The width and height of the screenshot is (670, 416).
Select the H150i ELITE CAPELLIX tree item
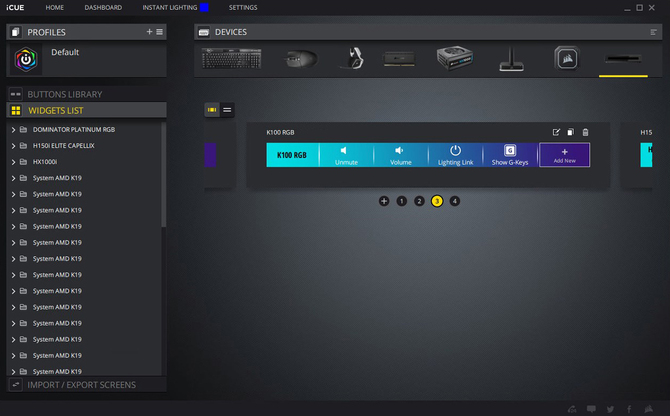(x=64, y=146)
